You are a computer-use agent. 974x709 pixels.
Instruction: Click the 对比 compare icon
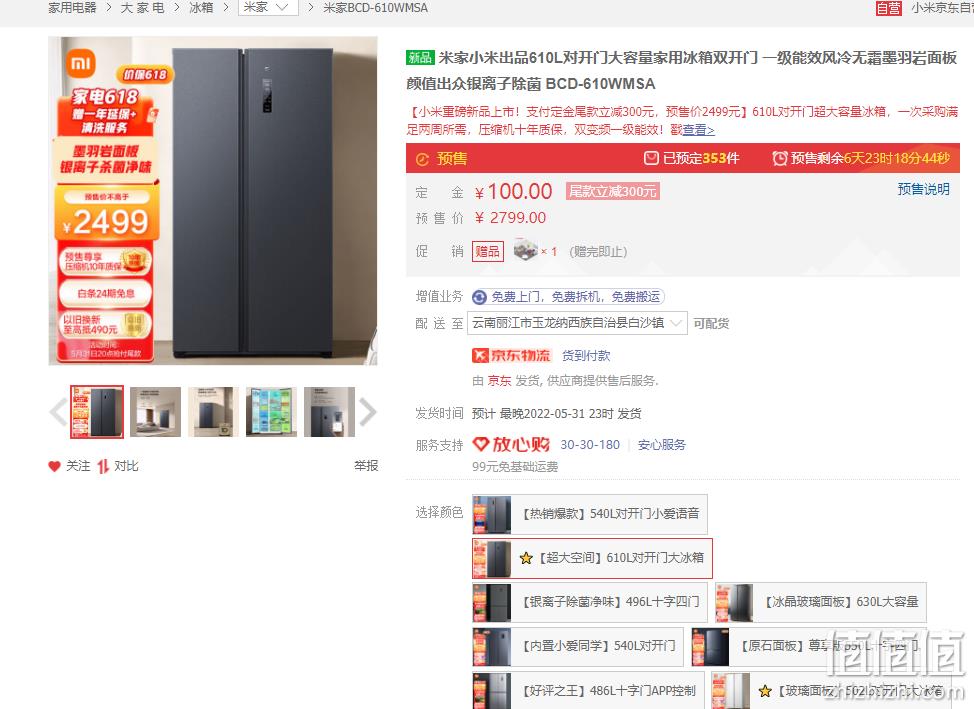(103, 466)
